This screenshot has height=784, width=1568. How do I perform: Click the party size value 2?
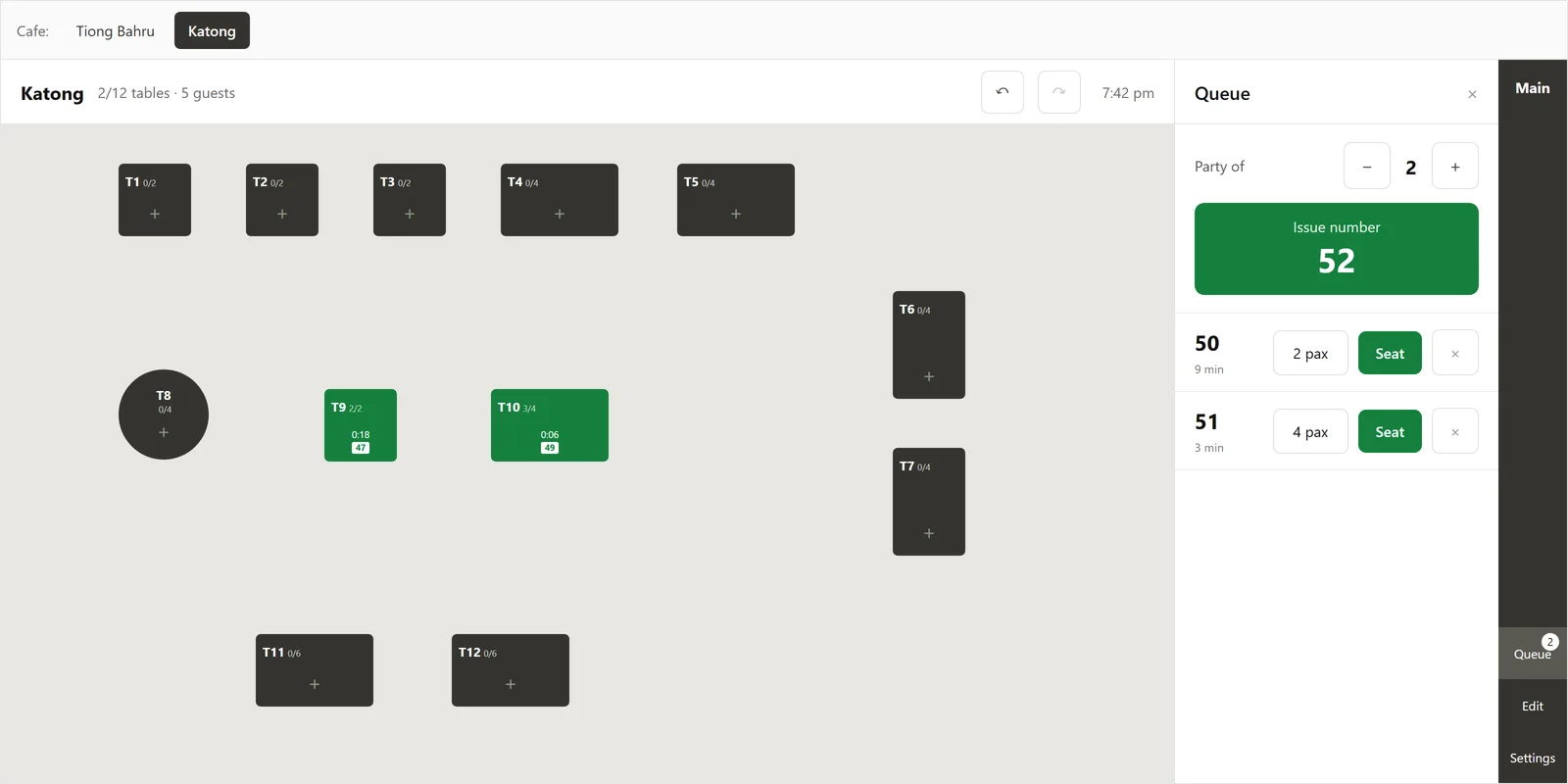click(x=1411, y=168)
